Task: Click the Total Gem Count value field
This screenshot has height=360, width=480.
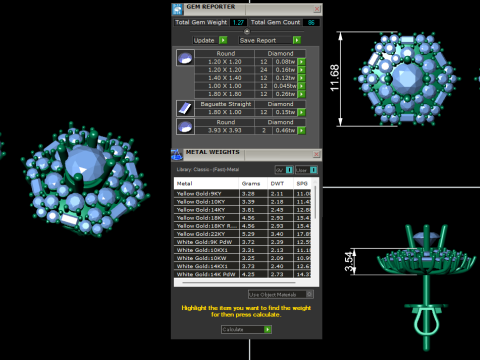Action: pyautogui.click(x=311, y=22)
